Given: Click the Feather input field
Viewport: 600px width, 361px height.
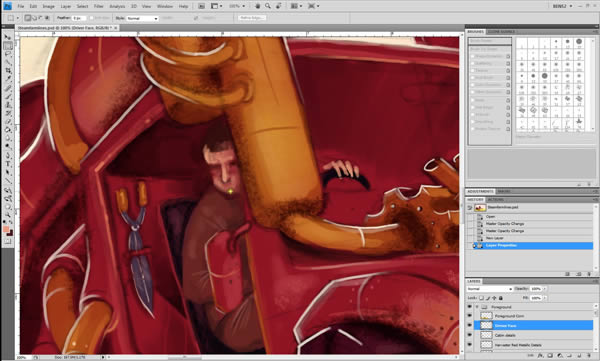Looking at the screenshot, I should pyautogui.click(x=78, y=18).
